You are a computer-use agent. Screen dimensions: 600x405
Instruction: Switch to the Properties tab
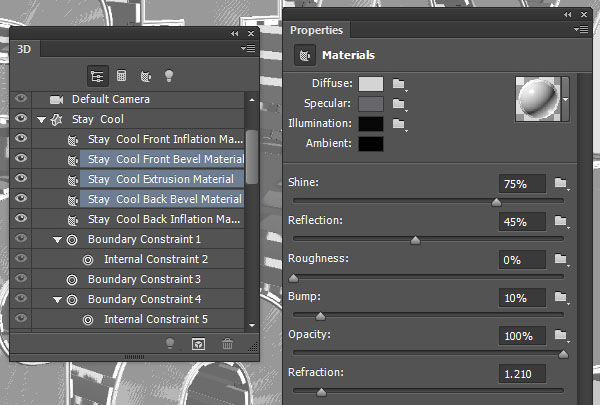click(x=316, y=30)
